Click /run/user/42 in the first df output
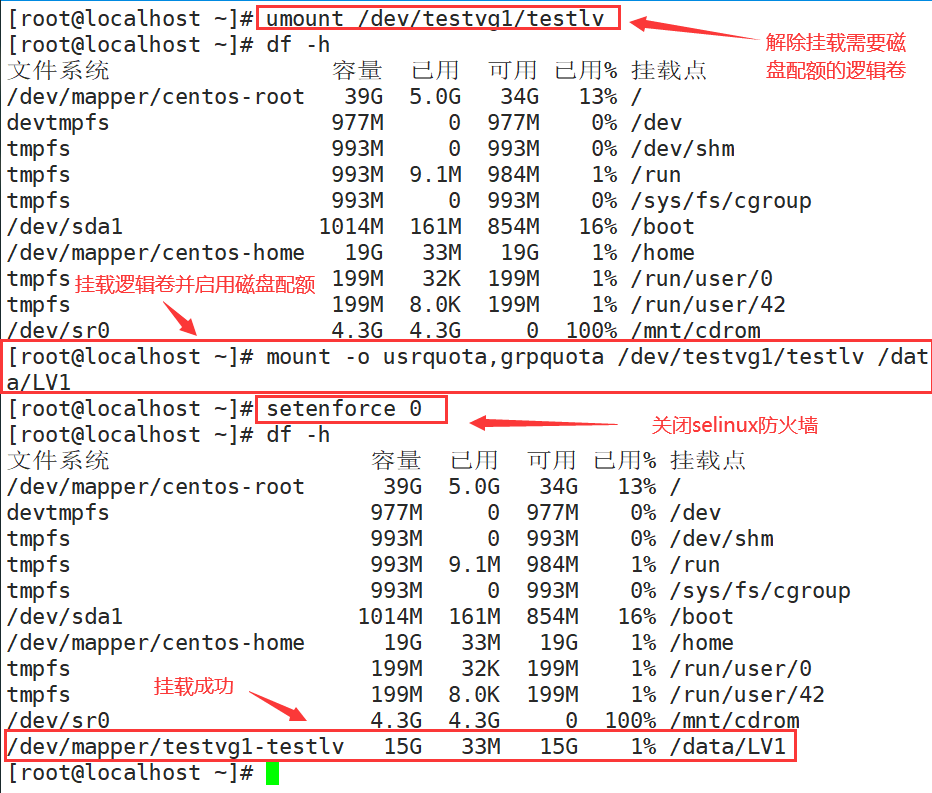The width and height of the screenshot is (932, 793). tap(709, 304)
